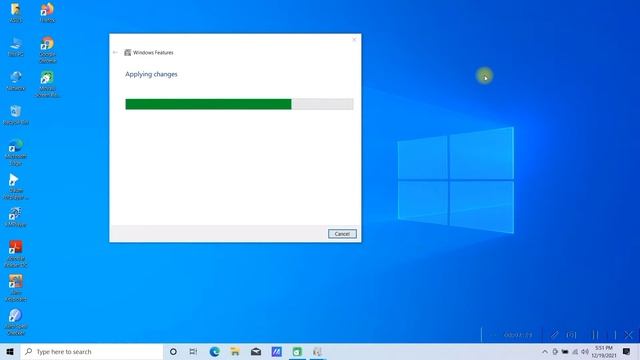Open the gear-shaped desktop shortcut

tap(16, 217)
